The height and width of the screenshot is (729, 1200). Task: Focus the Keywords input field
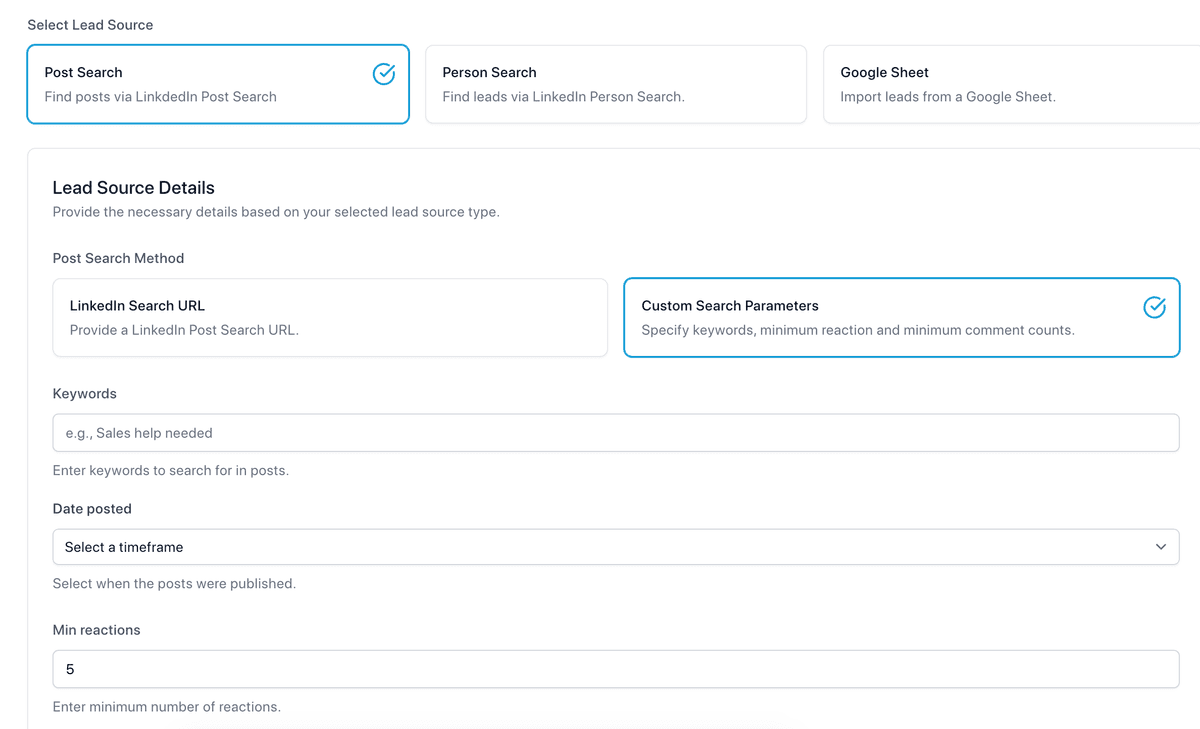tap(616, 433)
